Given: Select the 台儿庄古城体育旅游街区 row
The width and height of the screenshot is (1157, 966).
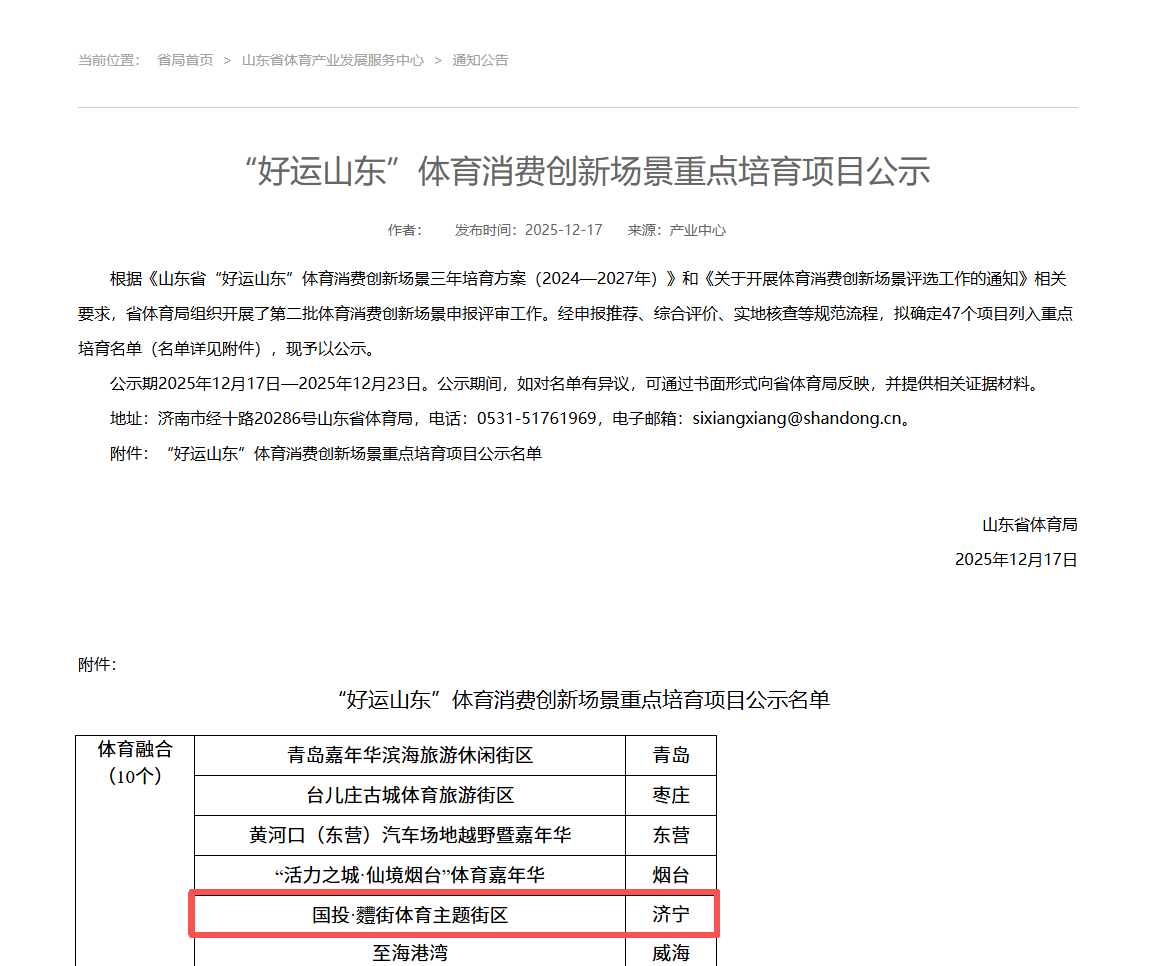Looking at the screenshot, I should (x=410, y=796).
